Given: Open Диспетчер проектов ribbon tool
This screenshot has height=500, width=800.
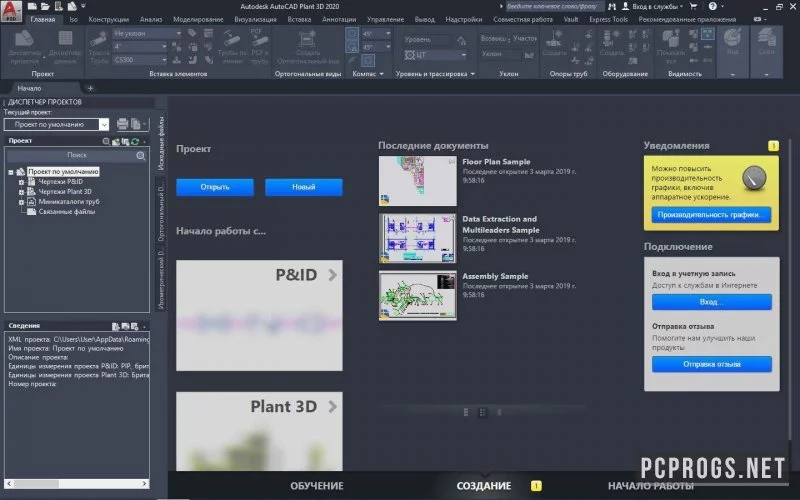Looking at the screenshot, I should 24,47.
